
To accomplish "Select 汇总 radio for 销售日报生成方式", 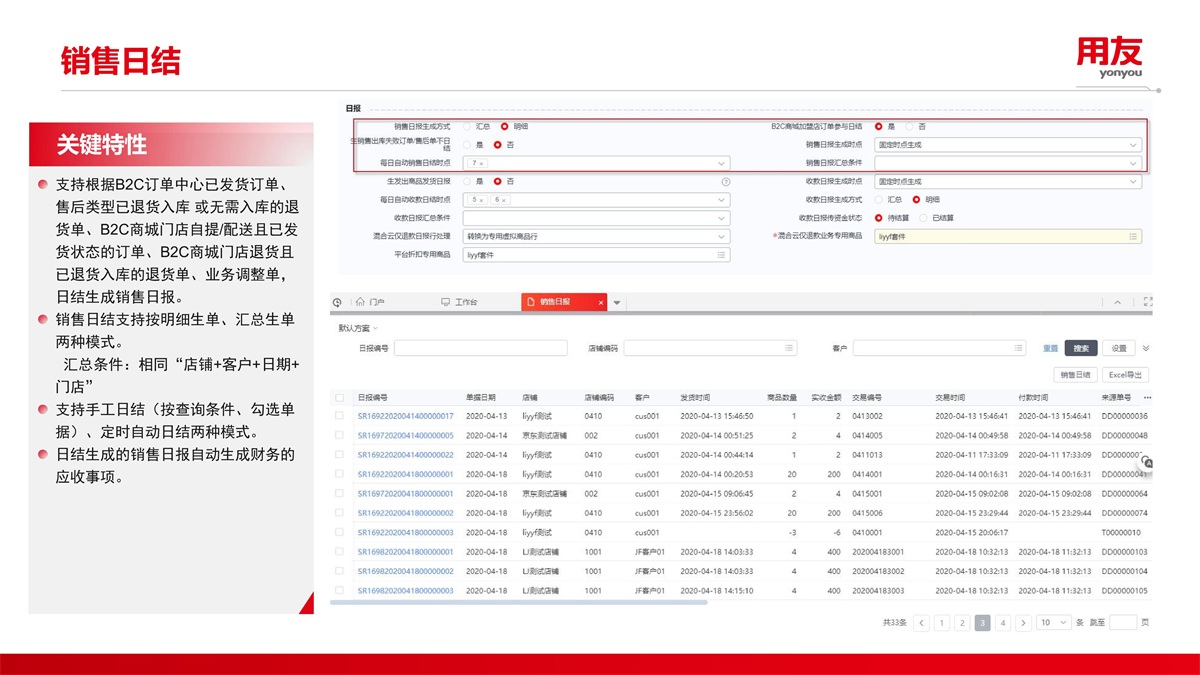I will coord(467,127).
